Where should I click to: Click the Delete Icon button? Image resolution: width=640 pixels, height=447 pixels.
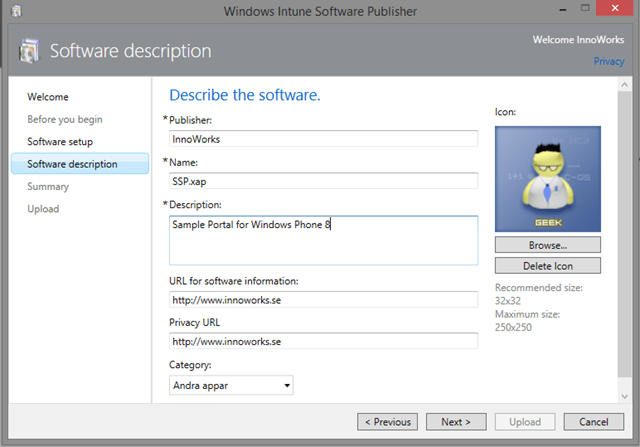point(548,266)
